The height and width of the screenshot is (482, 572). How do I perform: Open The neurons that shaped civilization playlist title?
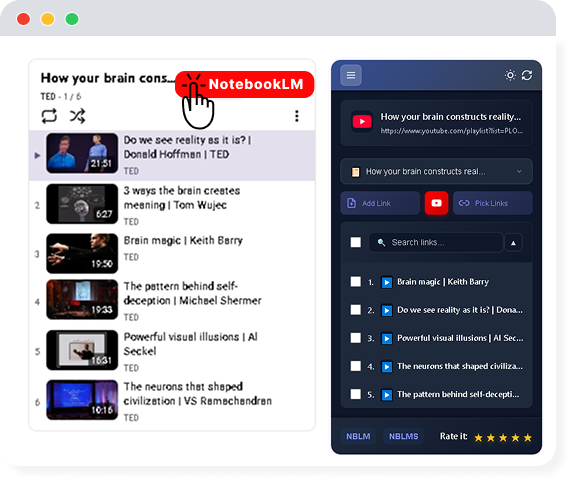point(197,394)
